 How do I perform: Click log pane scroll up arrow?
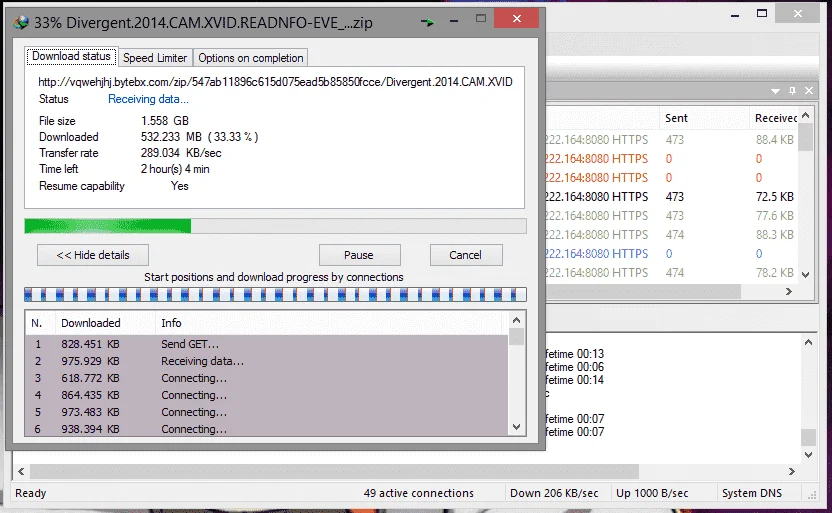coord(808,342)
